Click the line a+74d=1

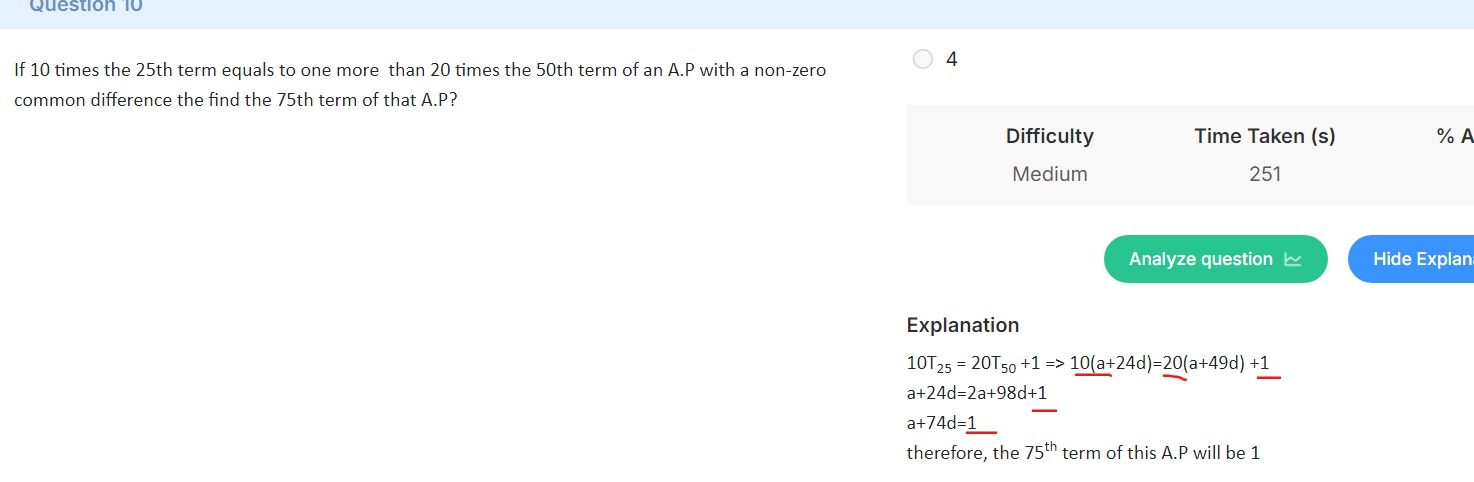pos(941,423)
